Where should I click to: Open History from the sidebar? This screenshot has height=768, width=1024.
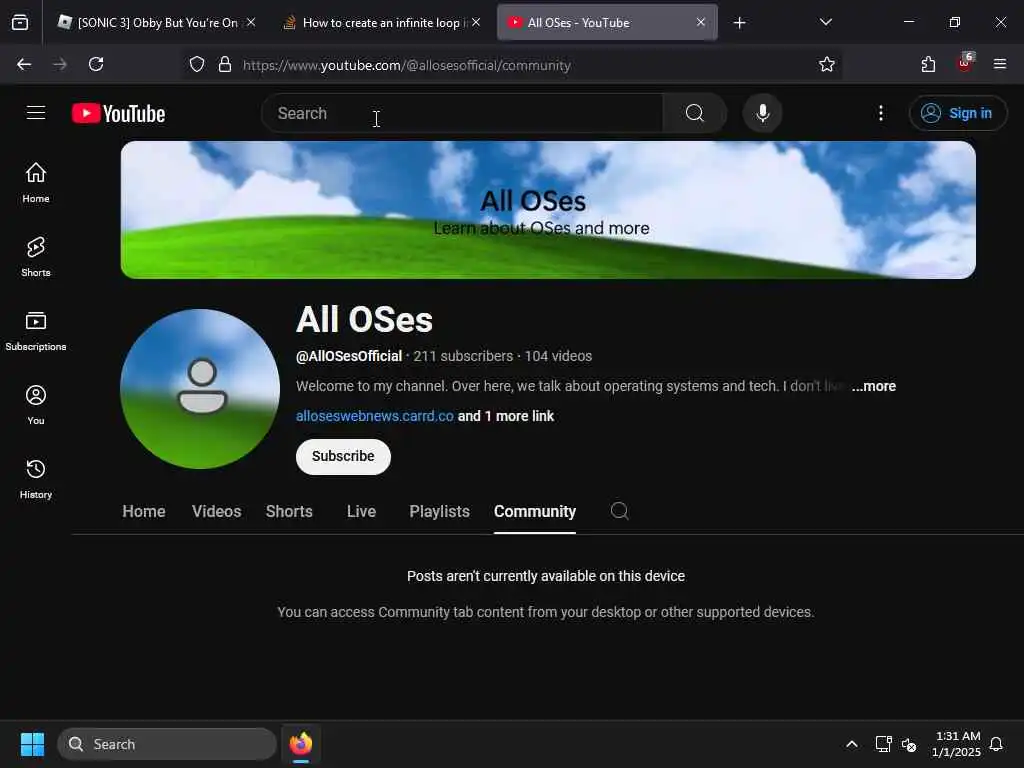[36, 479]
